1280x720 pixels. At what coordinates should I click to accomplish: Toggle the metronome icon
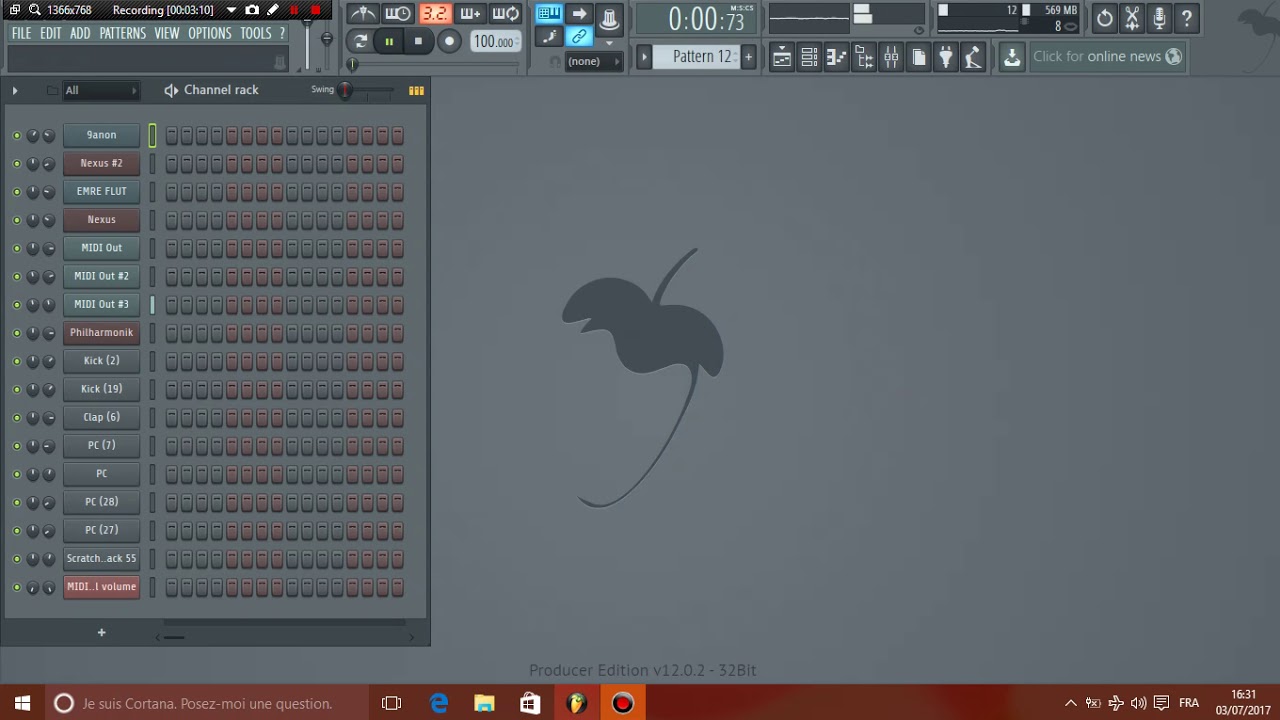click(363, 13)
